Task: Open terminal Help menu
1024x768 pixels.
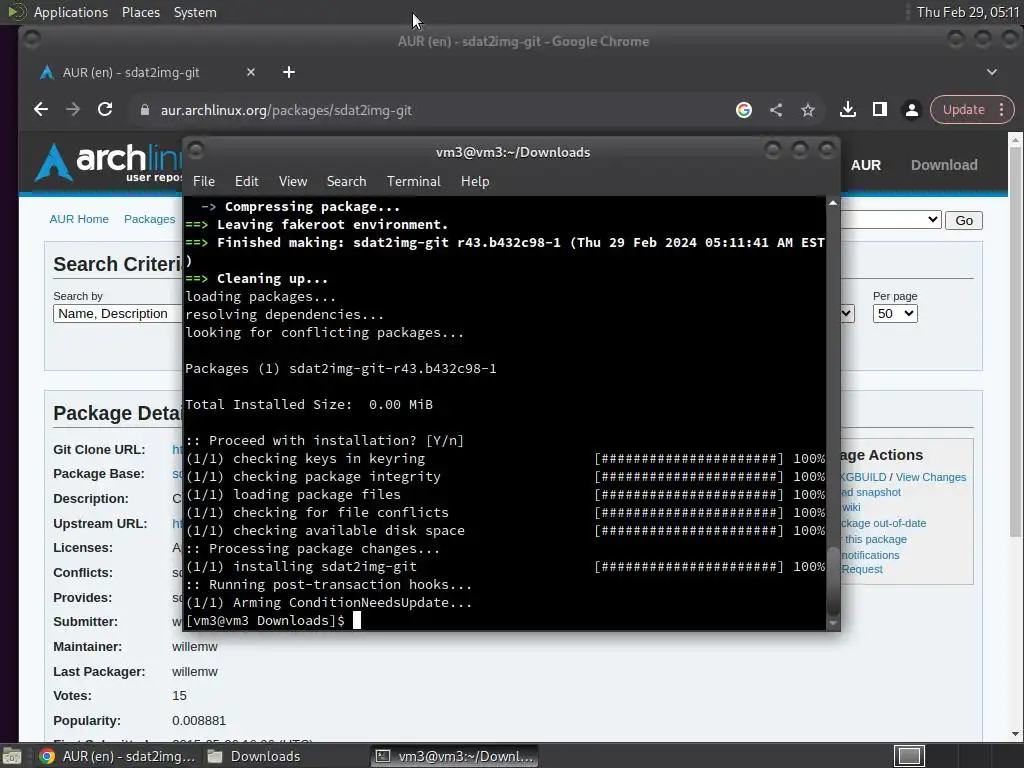Action: pos(475,182)
